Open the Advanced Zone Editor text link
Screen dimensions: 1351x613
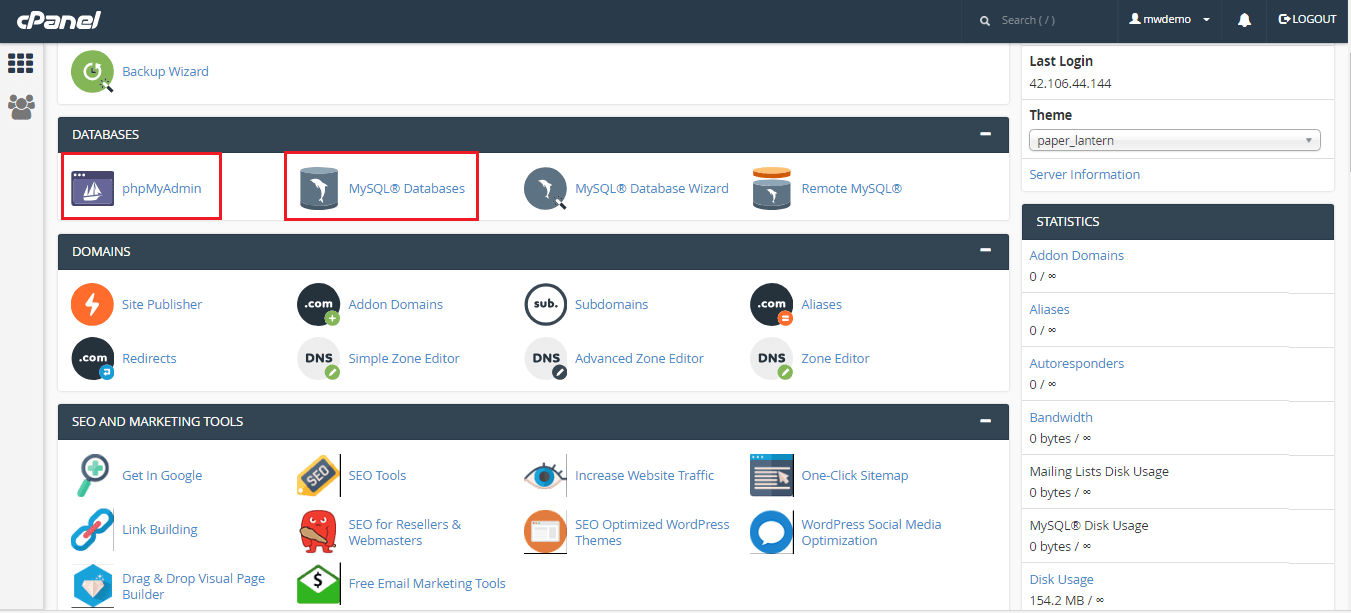pyautogui.click(x=639, y=358)
